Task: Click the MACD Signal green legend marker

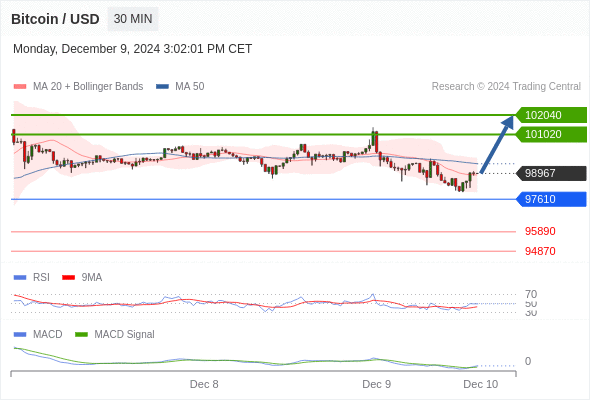Action: tap(81, 335)
